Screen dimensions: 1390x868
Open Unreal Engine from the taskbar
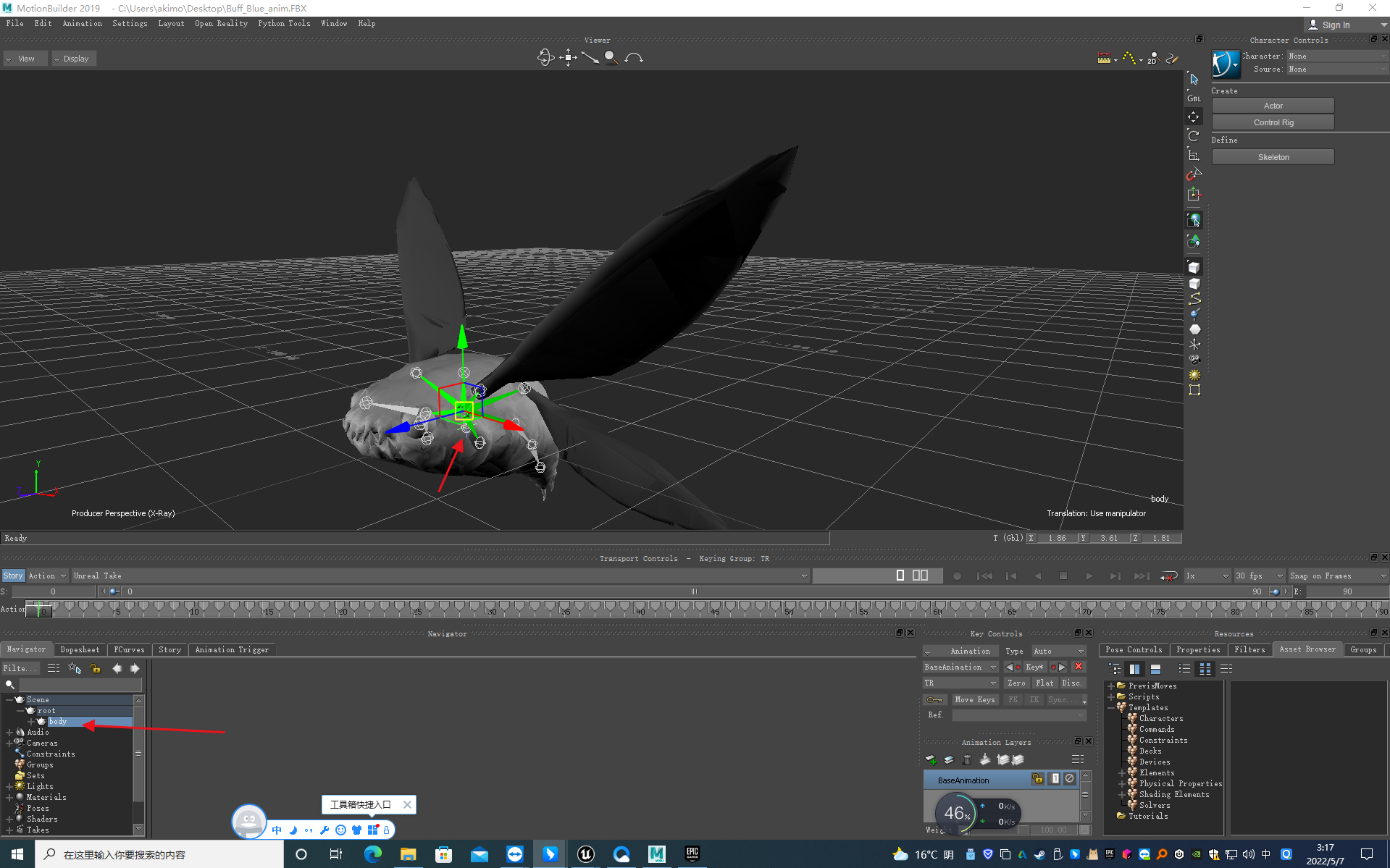(x=586, y=854)
